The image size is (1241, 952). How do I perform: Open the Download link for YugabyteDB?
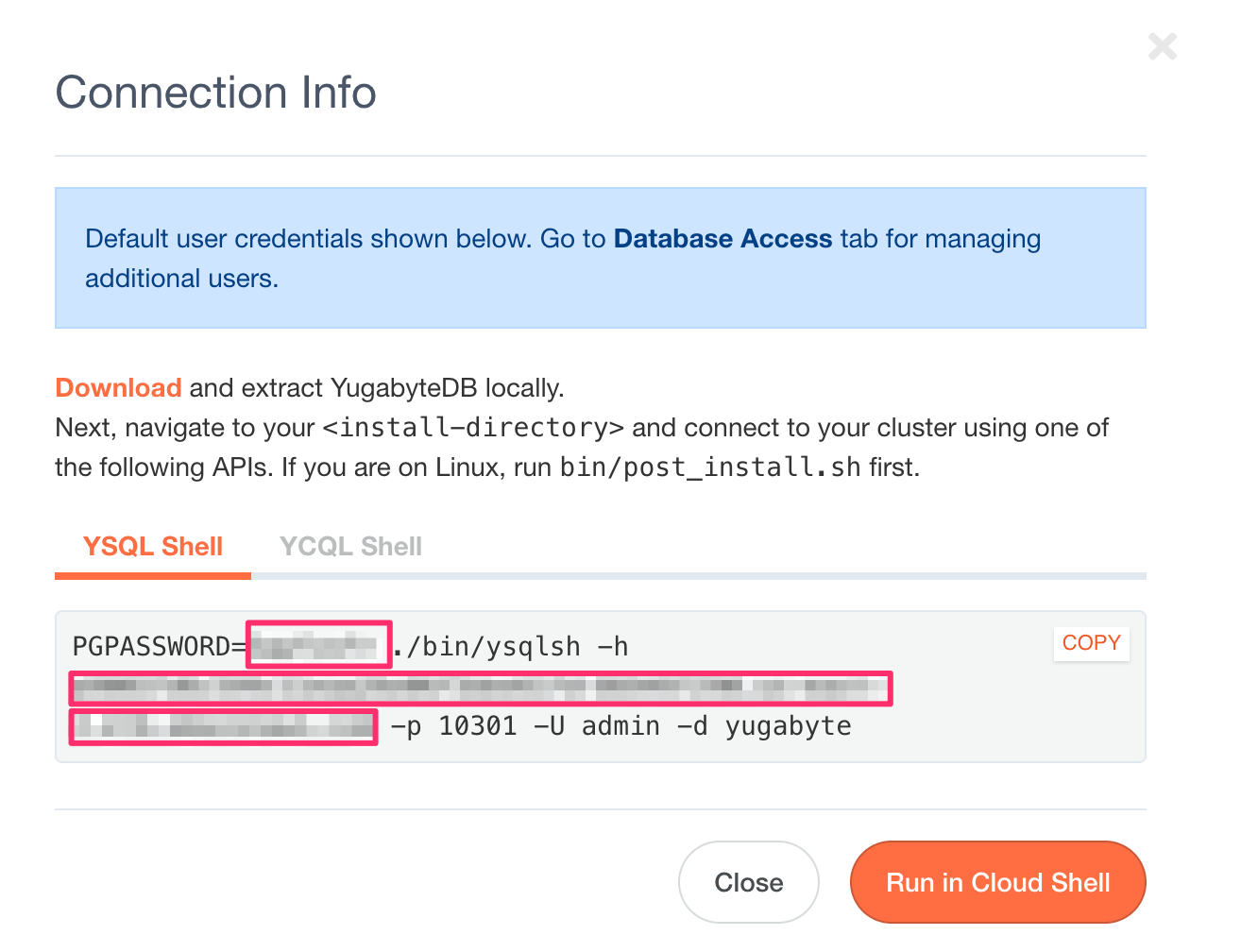[118, 388]
